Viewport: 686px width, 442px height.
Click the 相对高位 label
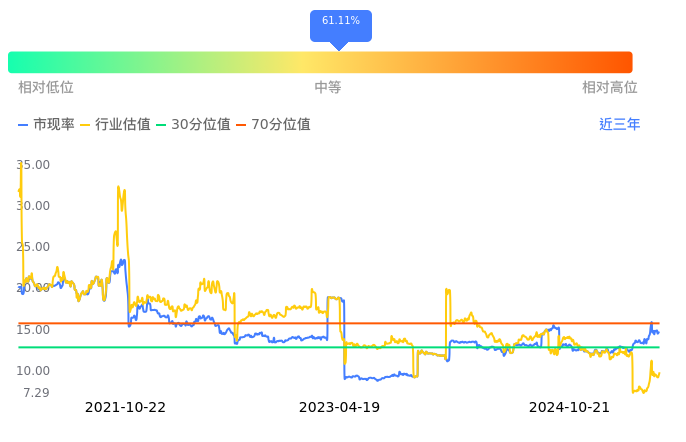pyautogui.click(x=610, y=87)
